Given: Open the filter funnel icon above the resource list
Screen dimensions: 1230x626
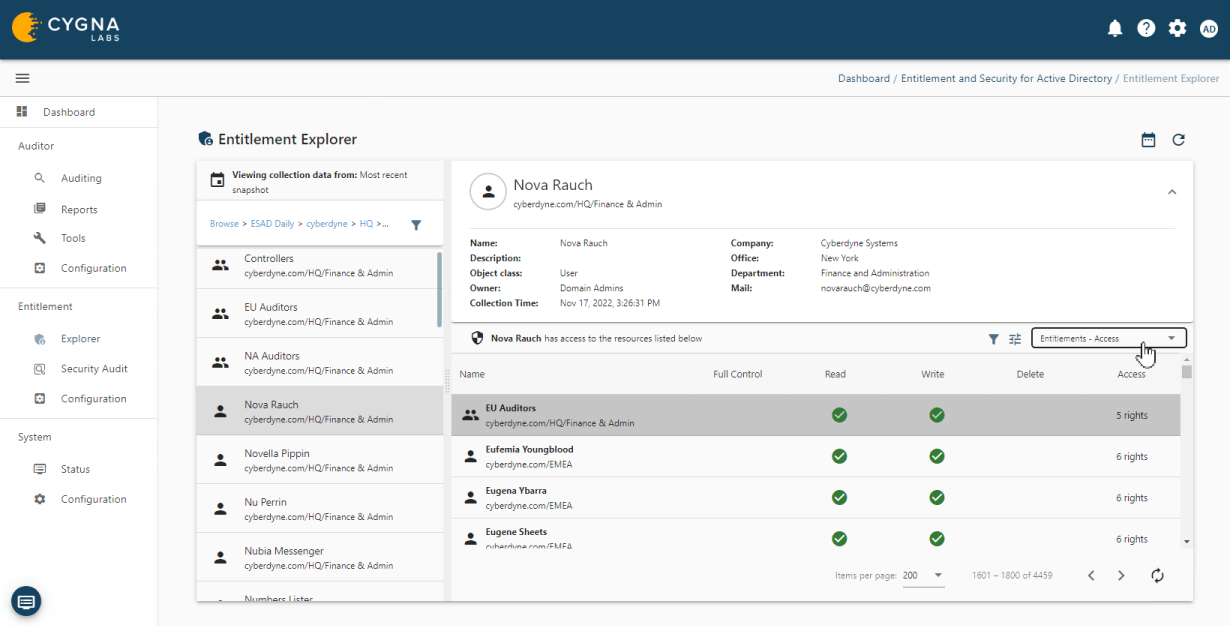Looking at the screenshot, I should pyautogui.click(x=992, y=339).
